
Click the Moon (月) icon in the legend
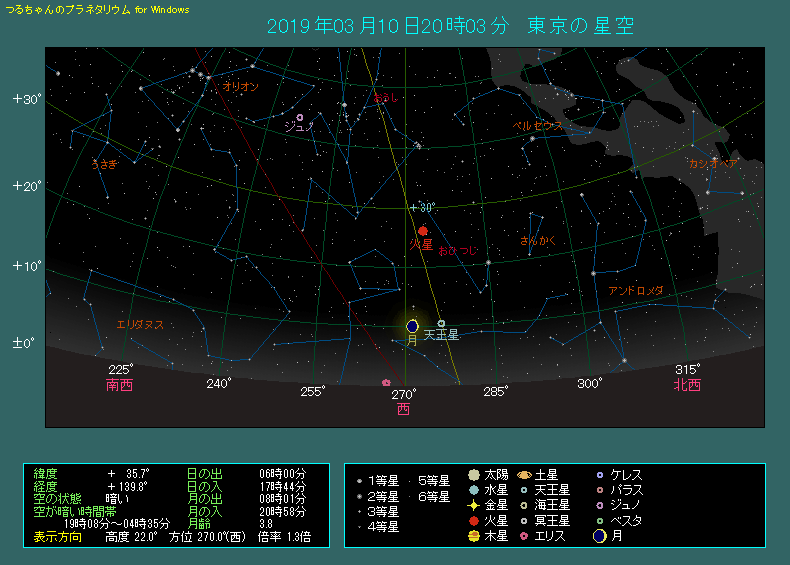[599, 536]
